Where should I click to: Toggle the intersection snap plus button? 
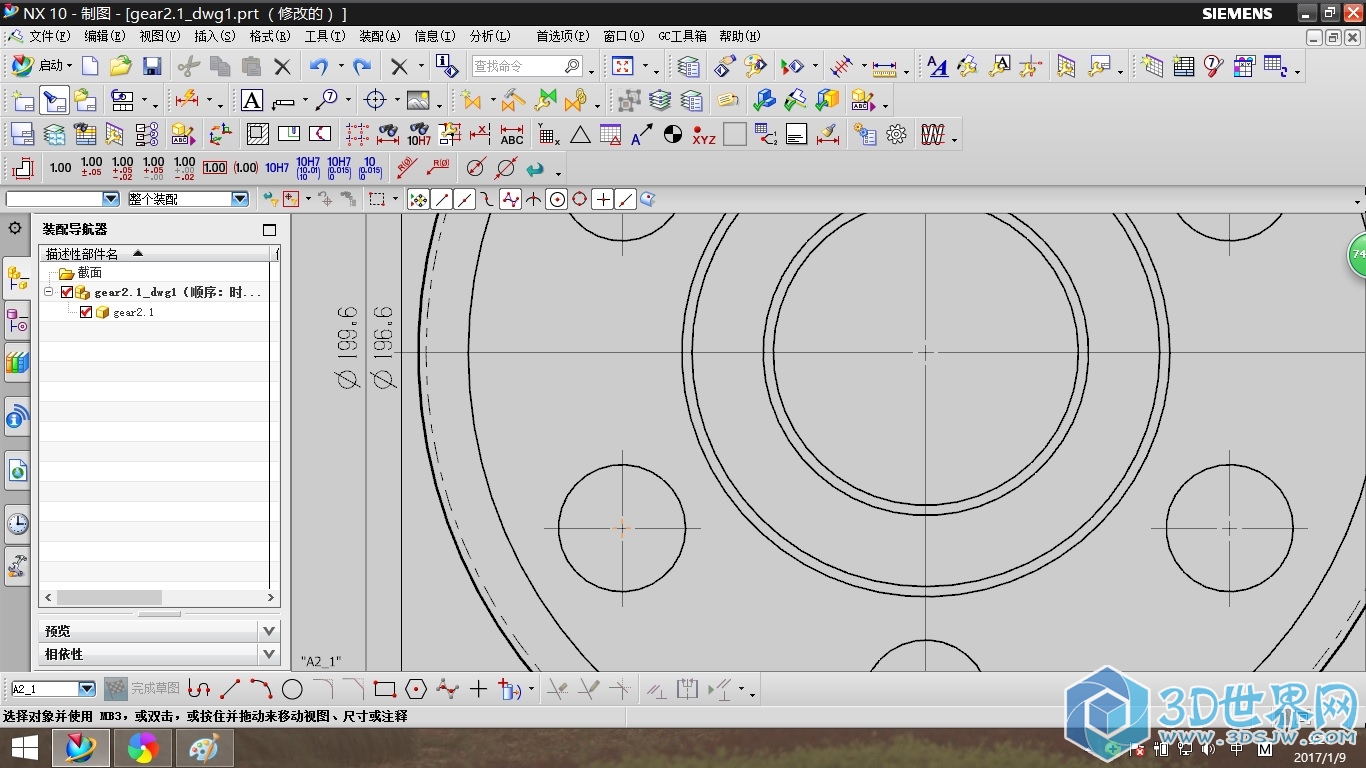coord(603,199)
